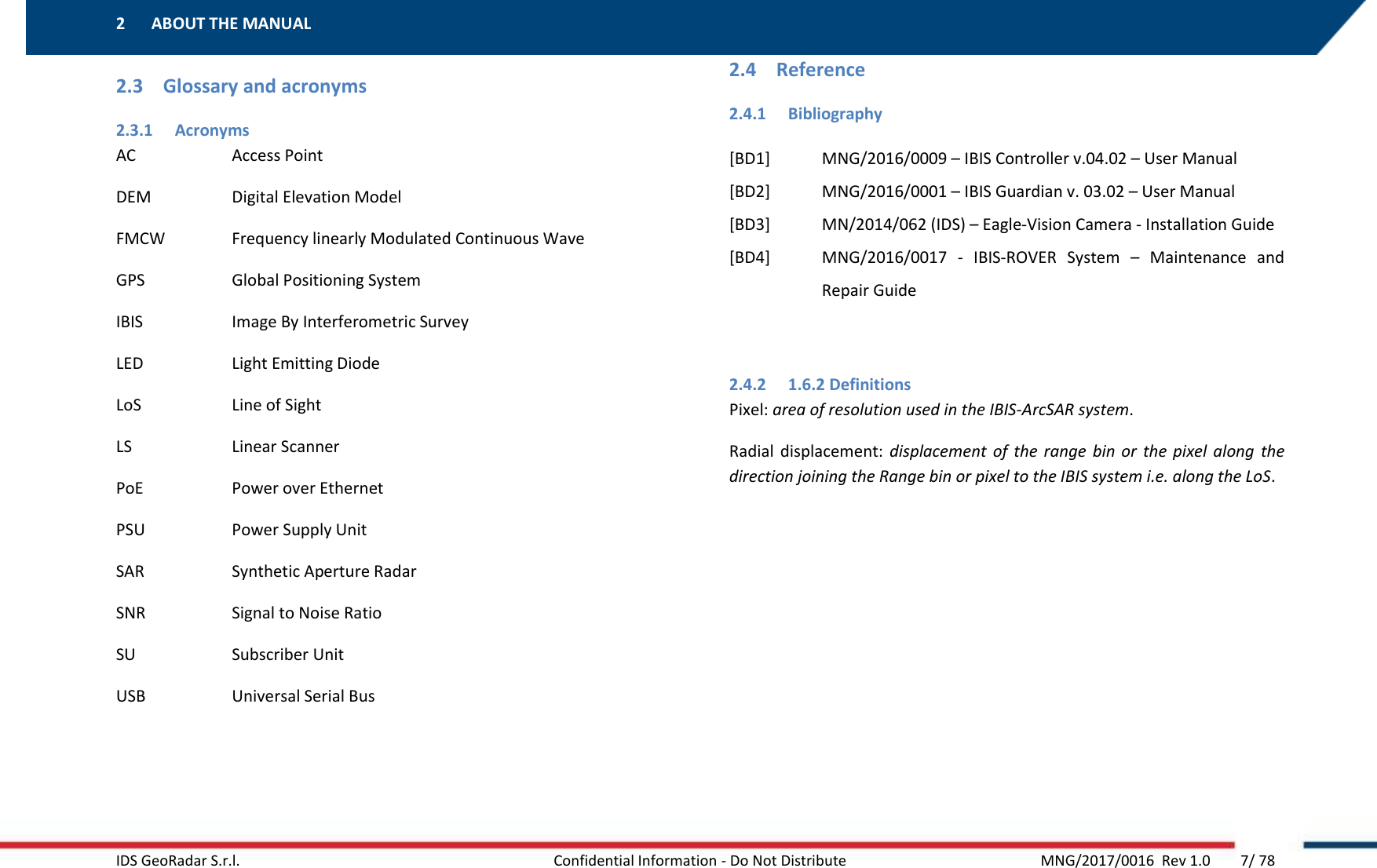Screen dimensions: 1377x868
Task: Click 'Linear Scanner' definition
Action: pyautogui.click(x=286, y=447)
